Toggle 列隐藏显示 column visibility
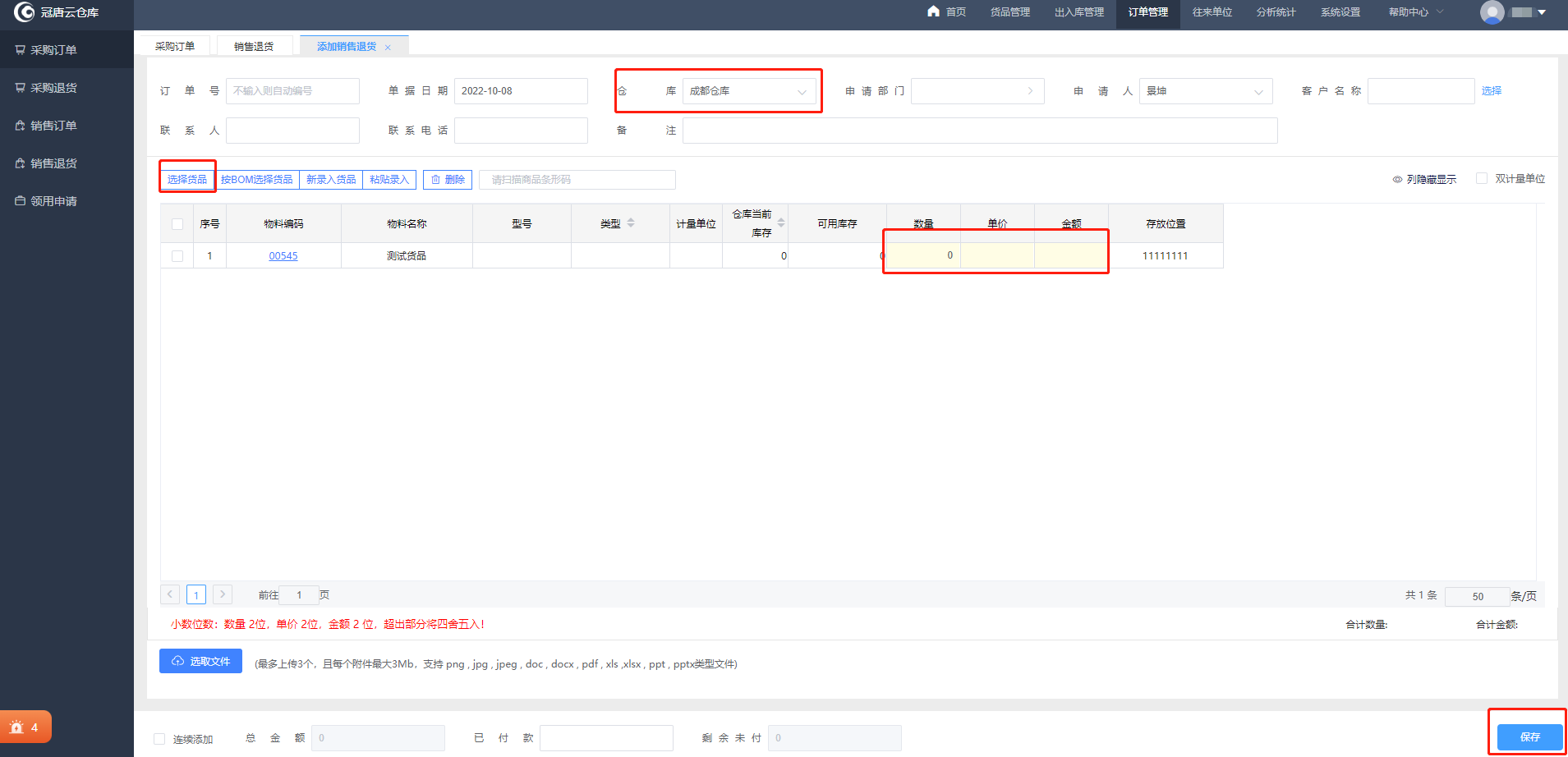Viewport: 1568px width, 757px height. (x=1424, y=179)
